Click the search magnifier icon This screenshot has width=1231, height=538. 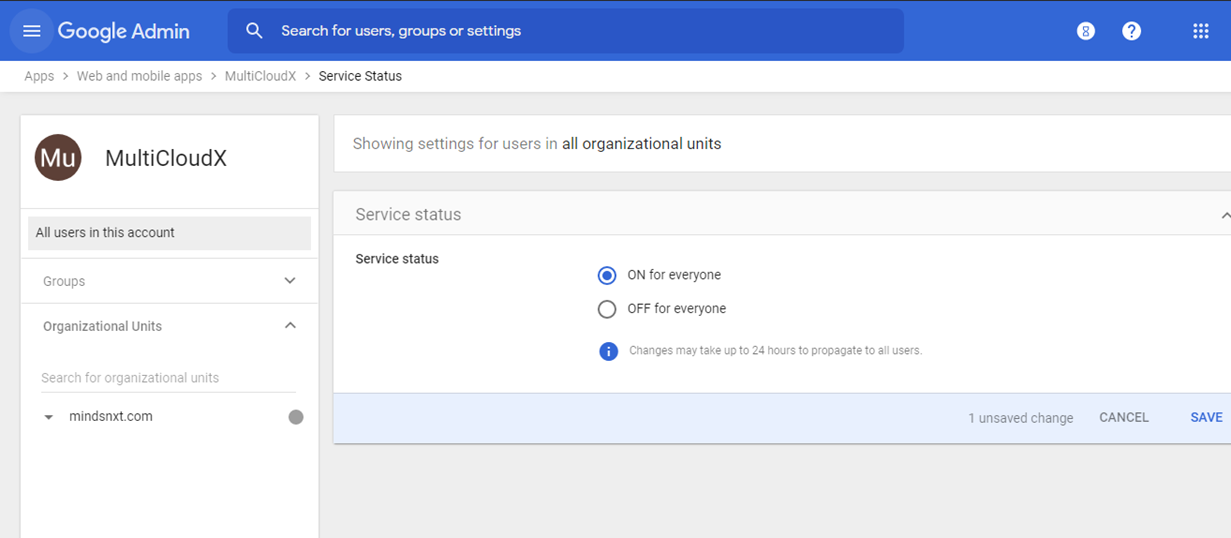[x=254, y=31]
